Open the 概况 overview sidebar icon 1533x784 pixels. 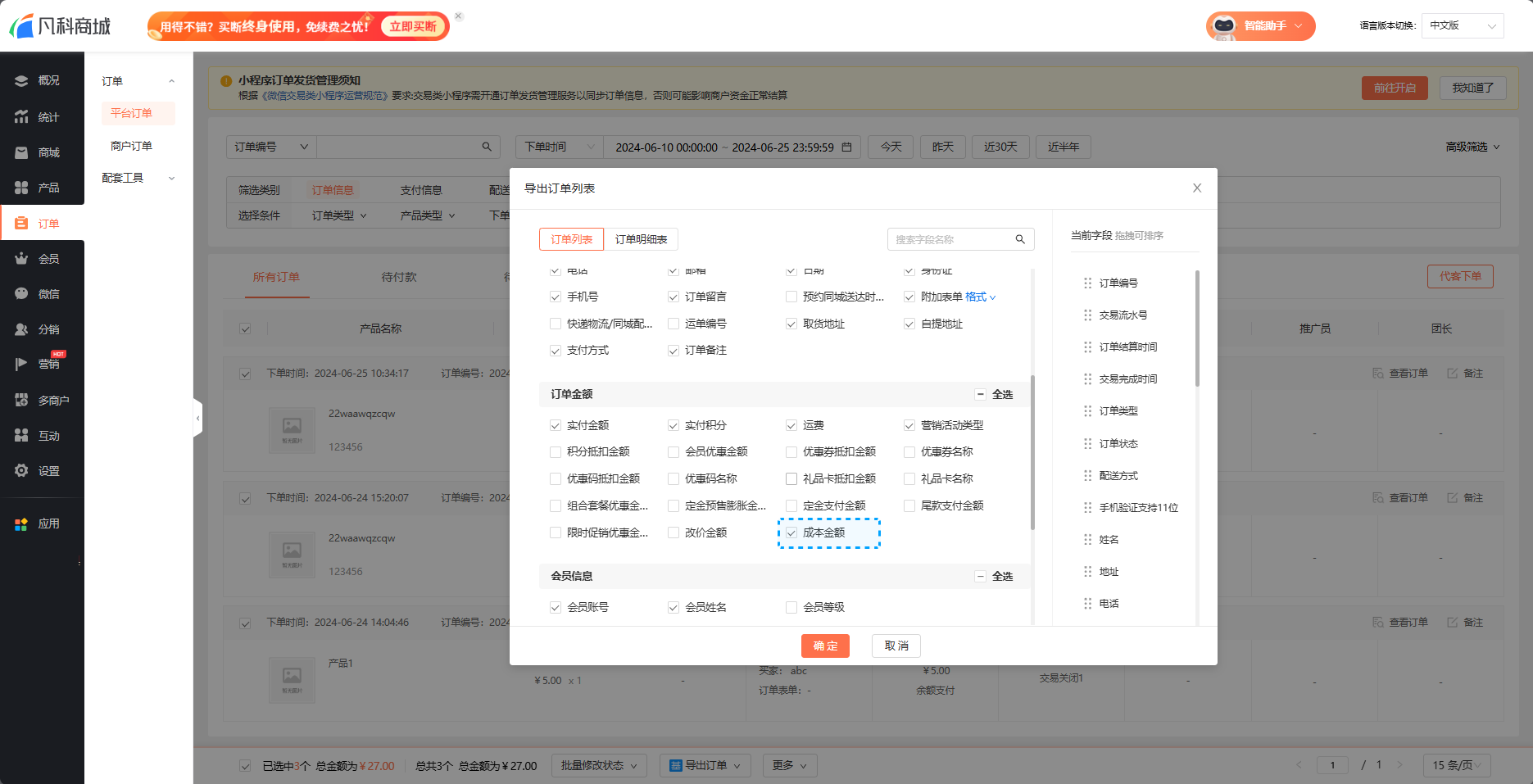tap(21, 80)
